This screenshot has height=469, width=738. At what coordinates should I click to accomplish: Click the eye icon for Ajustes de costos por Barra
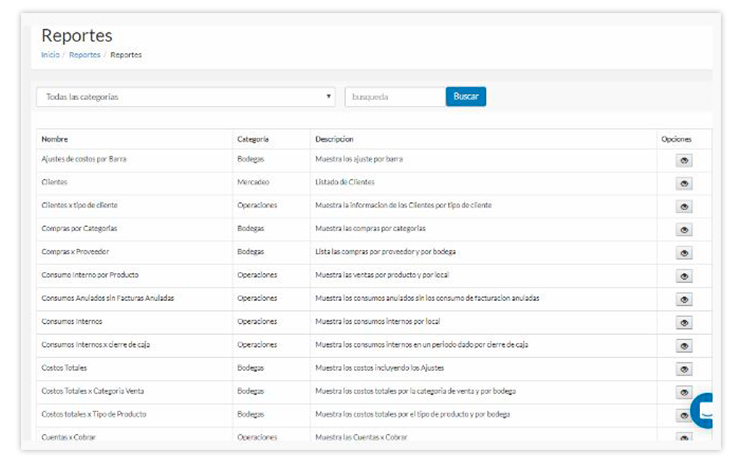[684, 160]
